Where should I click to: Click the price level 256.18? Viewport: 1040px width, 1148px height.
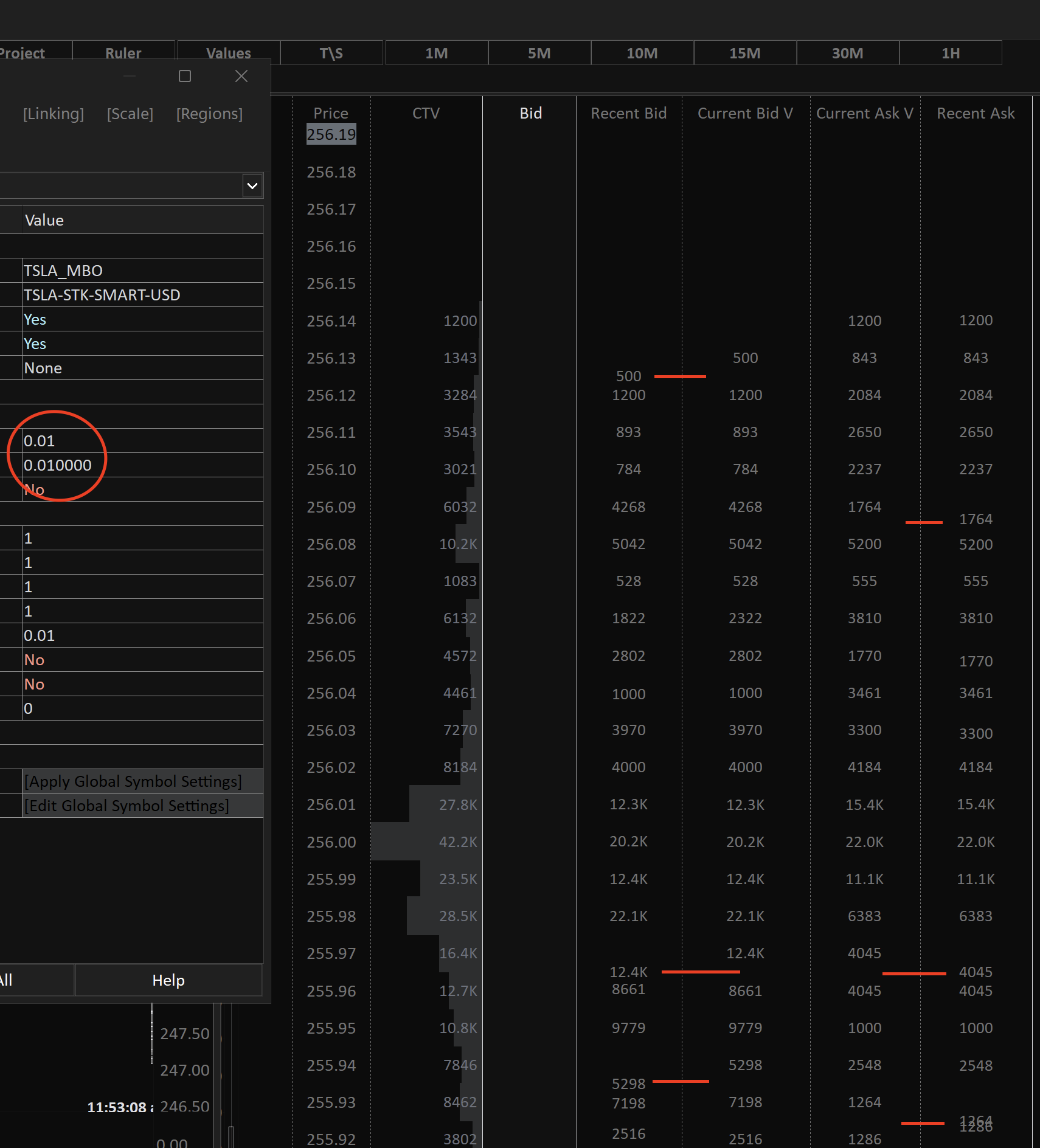tap(331, 172)
